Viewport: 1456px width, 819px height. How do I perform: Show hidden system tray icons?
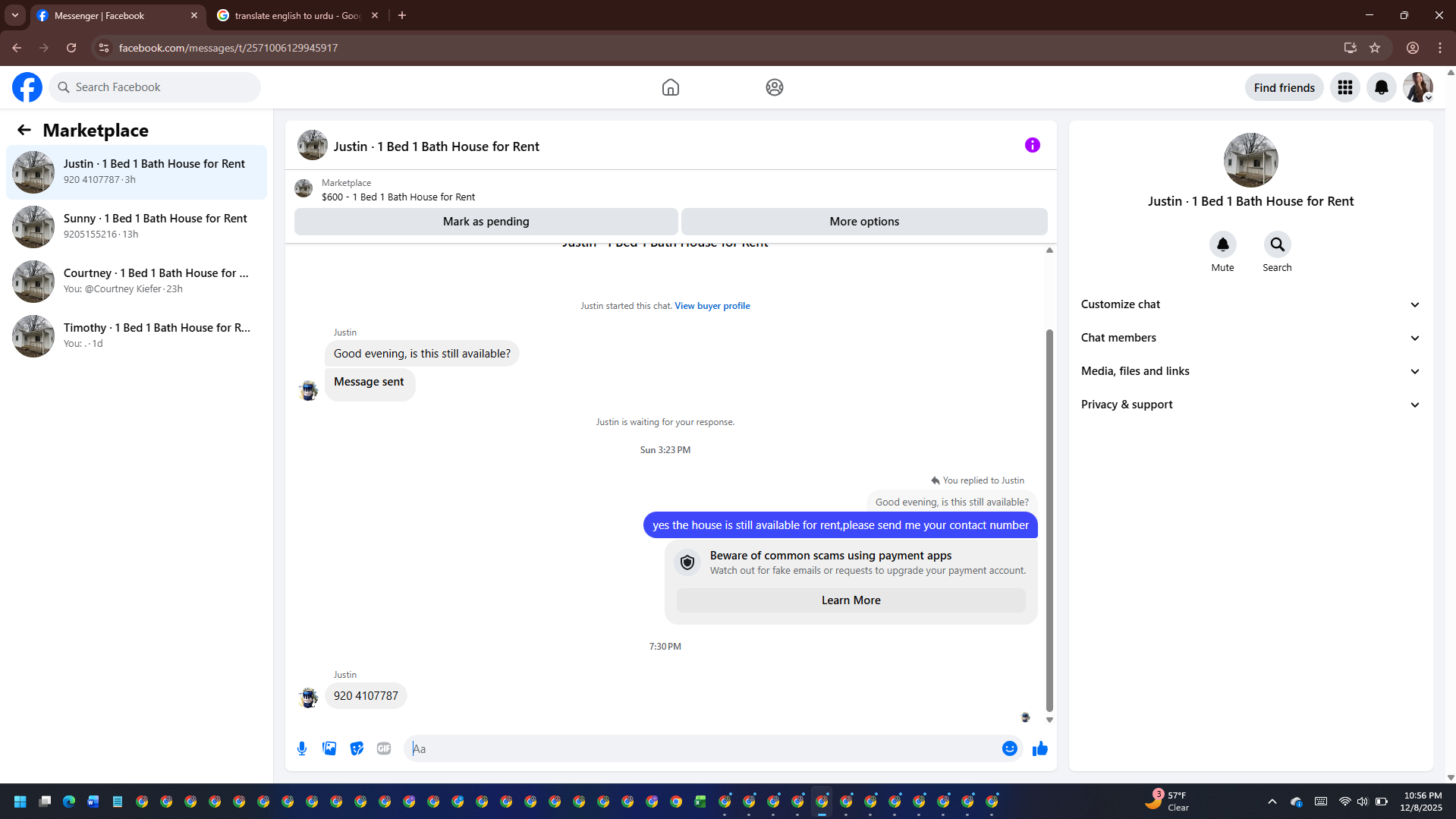click(1272, 802)
